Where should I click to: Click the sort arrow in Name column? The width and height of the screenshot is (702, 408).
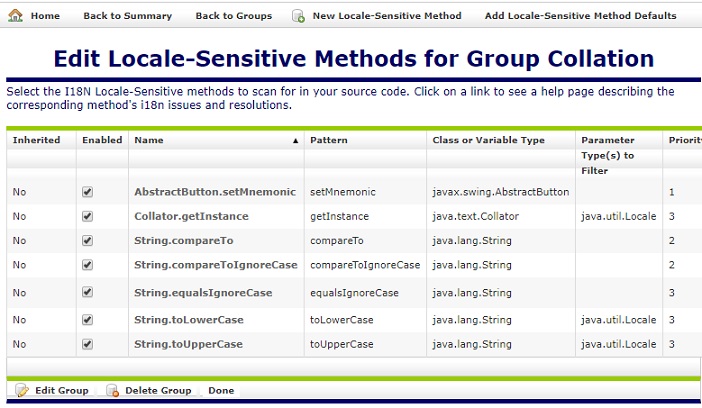click(295, 141)
